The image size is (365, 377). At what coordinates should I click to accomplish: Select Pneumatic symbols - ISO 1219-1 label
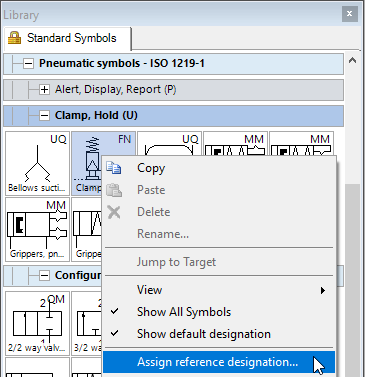pos(122,63)
